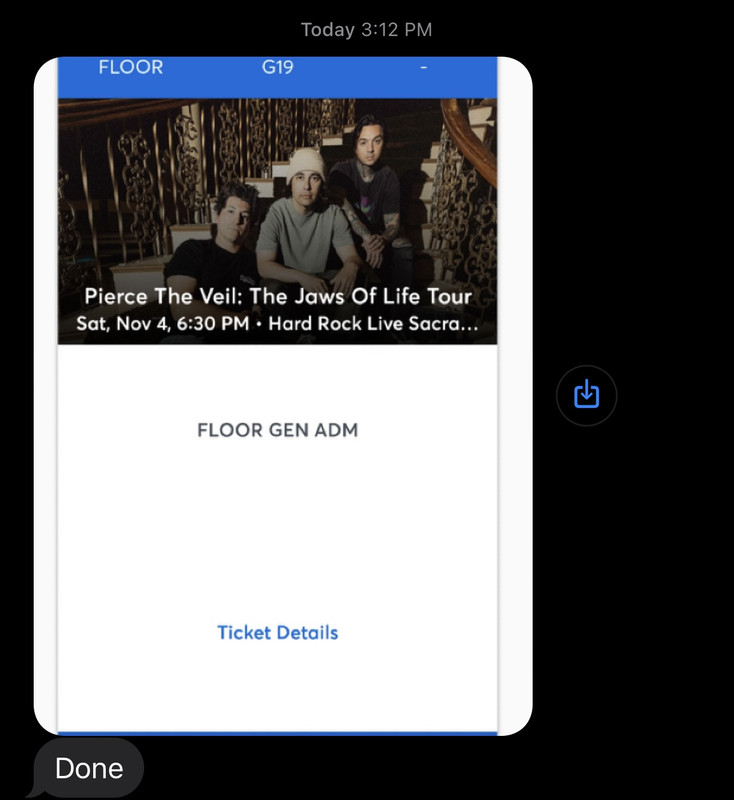
Task: Select the FLOOR GEN ADM label
Action: tap(277, 430)
